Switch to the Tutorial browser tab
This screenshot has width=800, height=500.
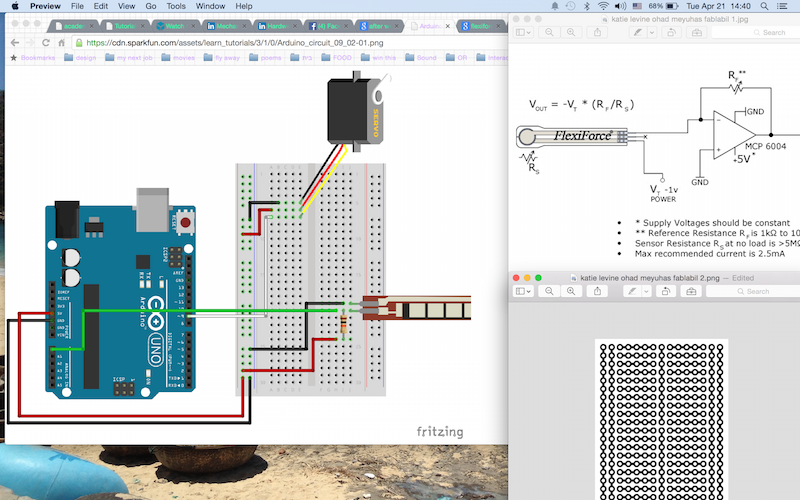pyautogui.click(x=124, y=26)
